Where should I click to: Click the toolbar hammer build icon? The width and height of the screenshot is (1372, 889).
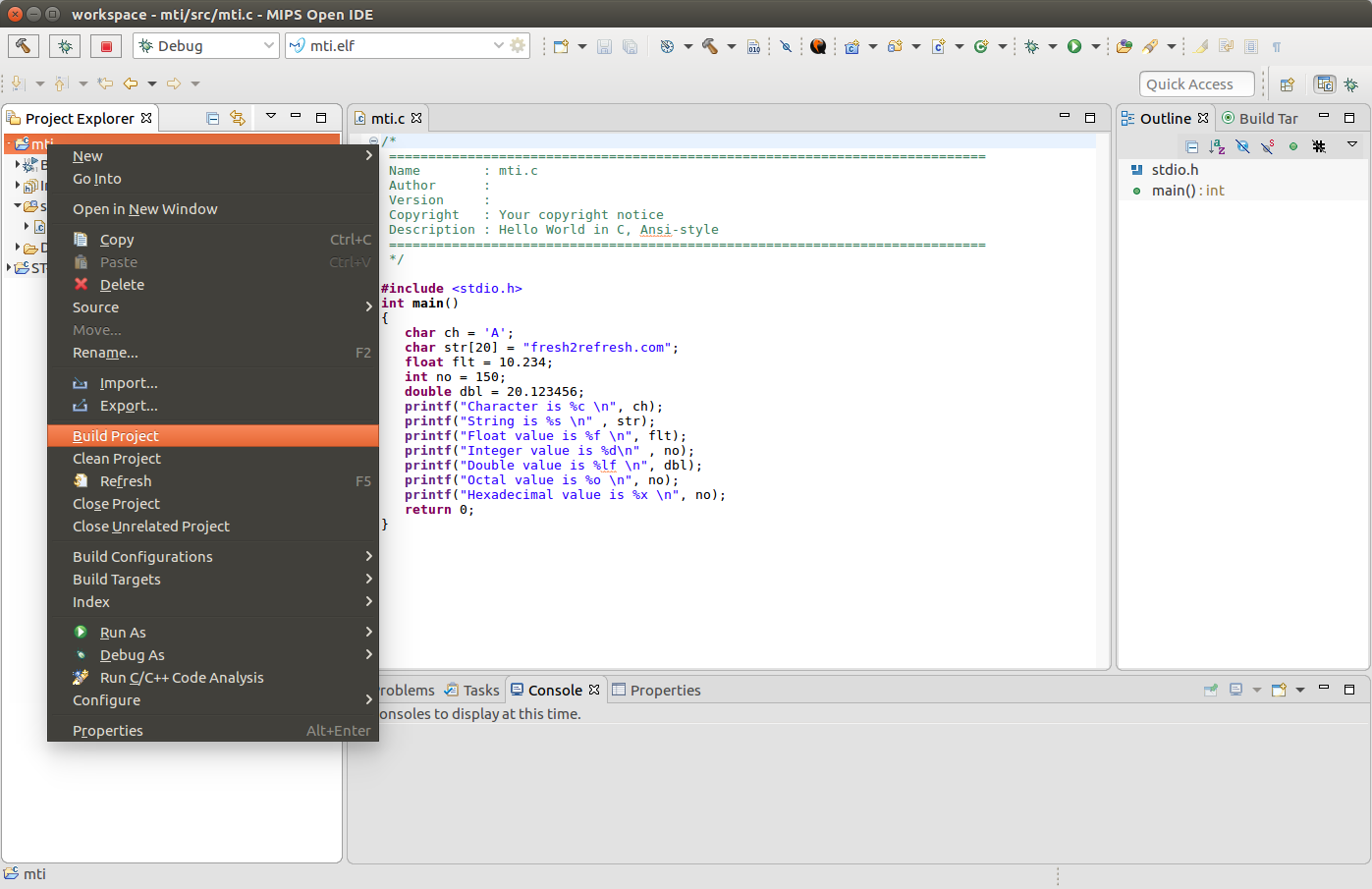coord(710,46)
